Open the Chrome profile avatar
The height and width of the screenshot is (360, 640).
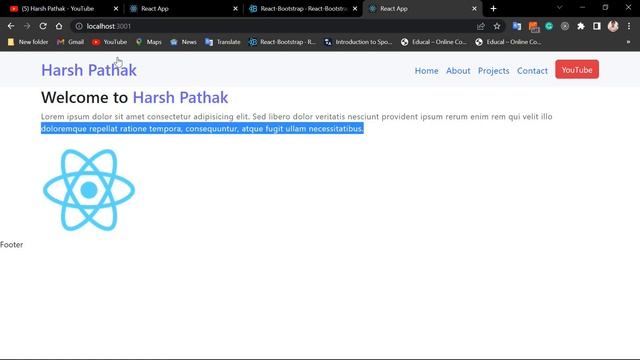tap(613, 26)
